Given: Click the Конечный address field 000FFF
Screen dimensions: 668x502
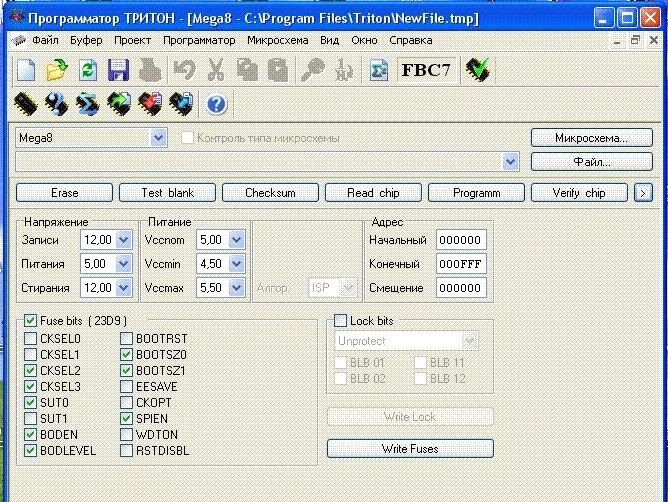Looking at the screenshot, I should coord(461,264).
